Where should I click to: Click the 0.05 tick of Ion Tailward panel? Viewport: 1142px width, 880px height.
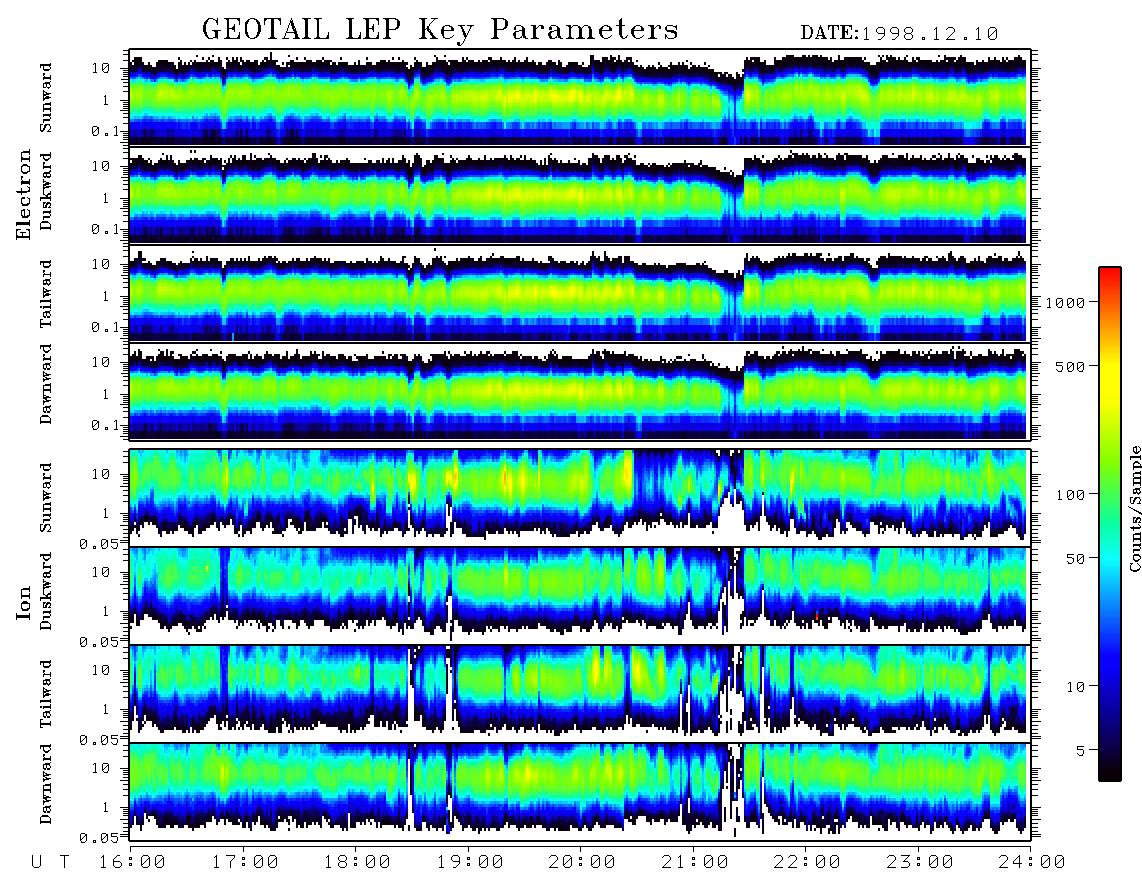coord(99,739)
